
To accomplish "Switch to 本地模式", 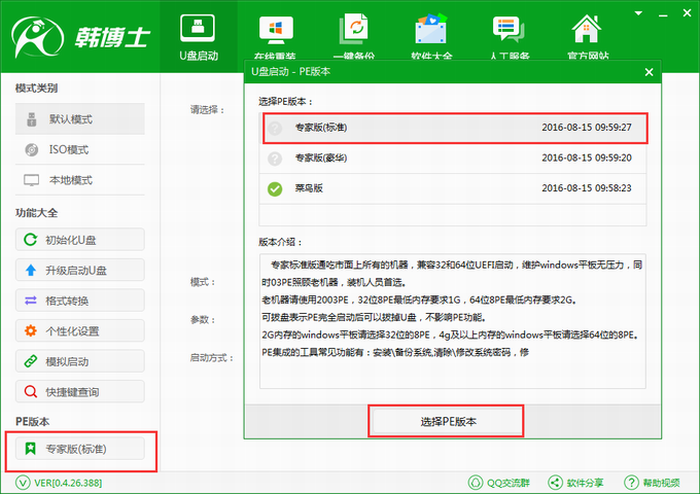I will click(80, 180).
